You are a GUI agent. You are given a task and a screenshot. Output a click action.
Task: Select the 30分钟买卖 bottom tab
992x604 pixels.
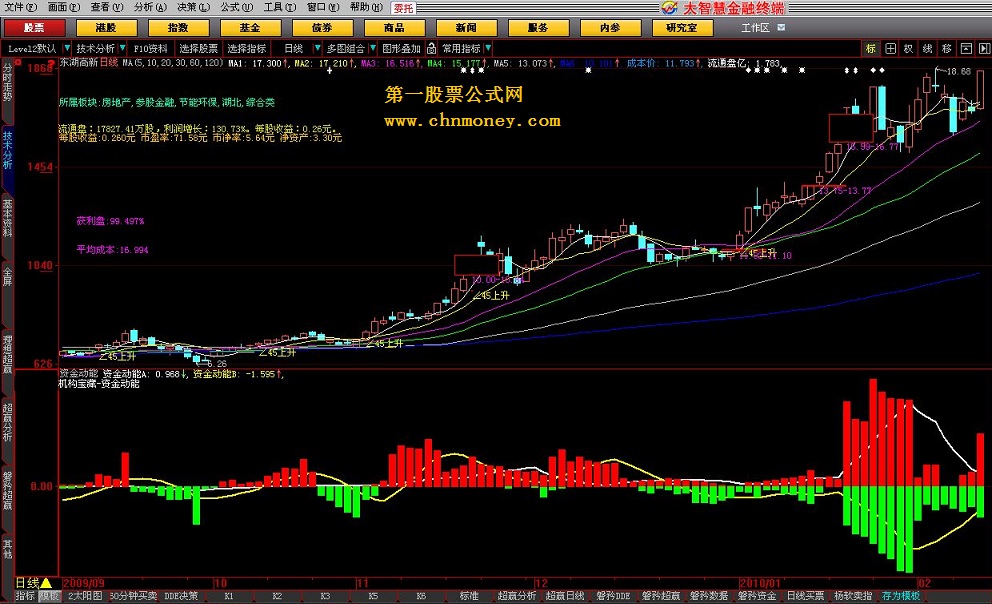click(133, 596)
